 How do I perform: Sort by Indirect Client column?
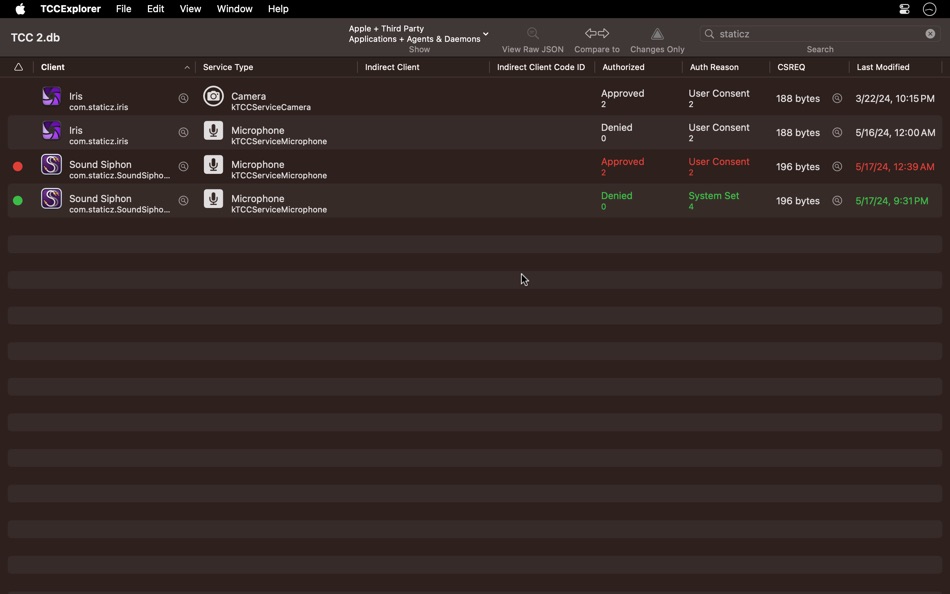click(x=392, y=67)
